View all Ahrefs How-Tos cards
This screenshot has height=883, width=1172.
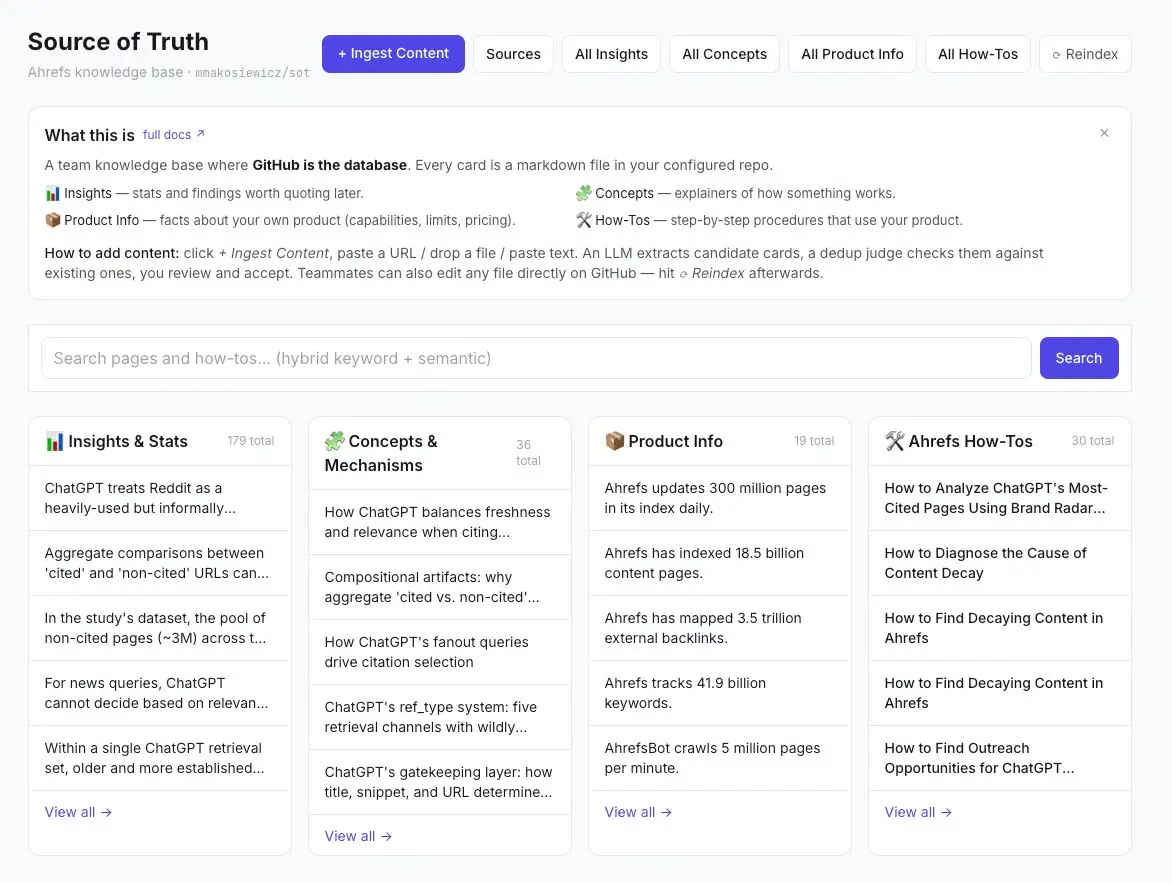click(918, 812)
